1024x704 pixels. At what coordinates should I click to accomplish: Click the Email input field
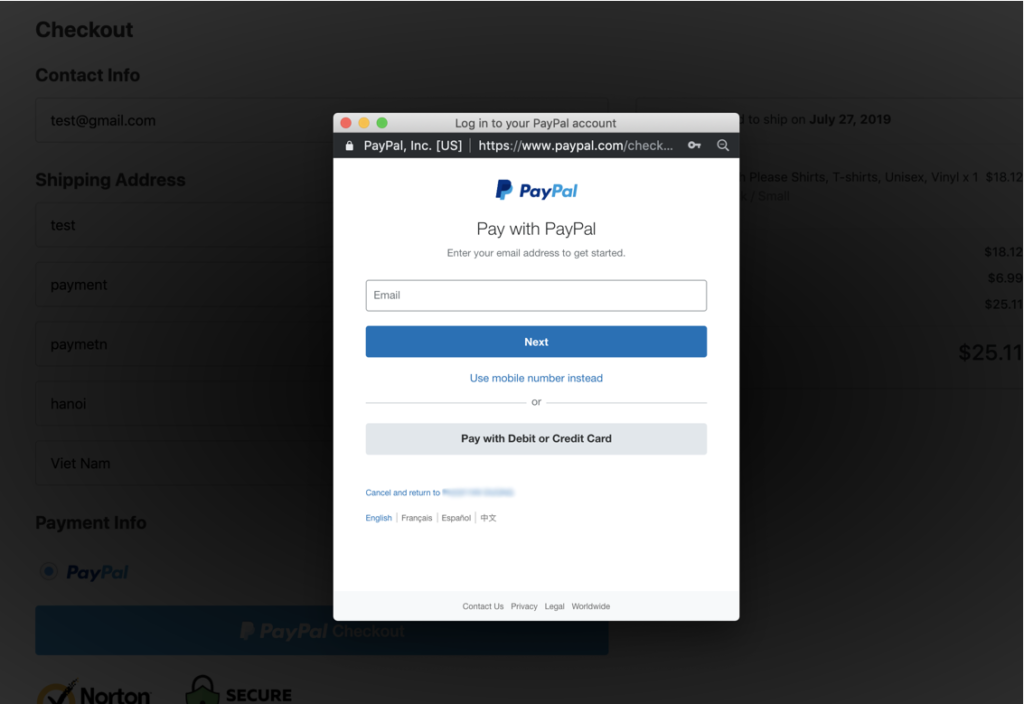tap(536, 295)
